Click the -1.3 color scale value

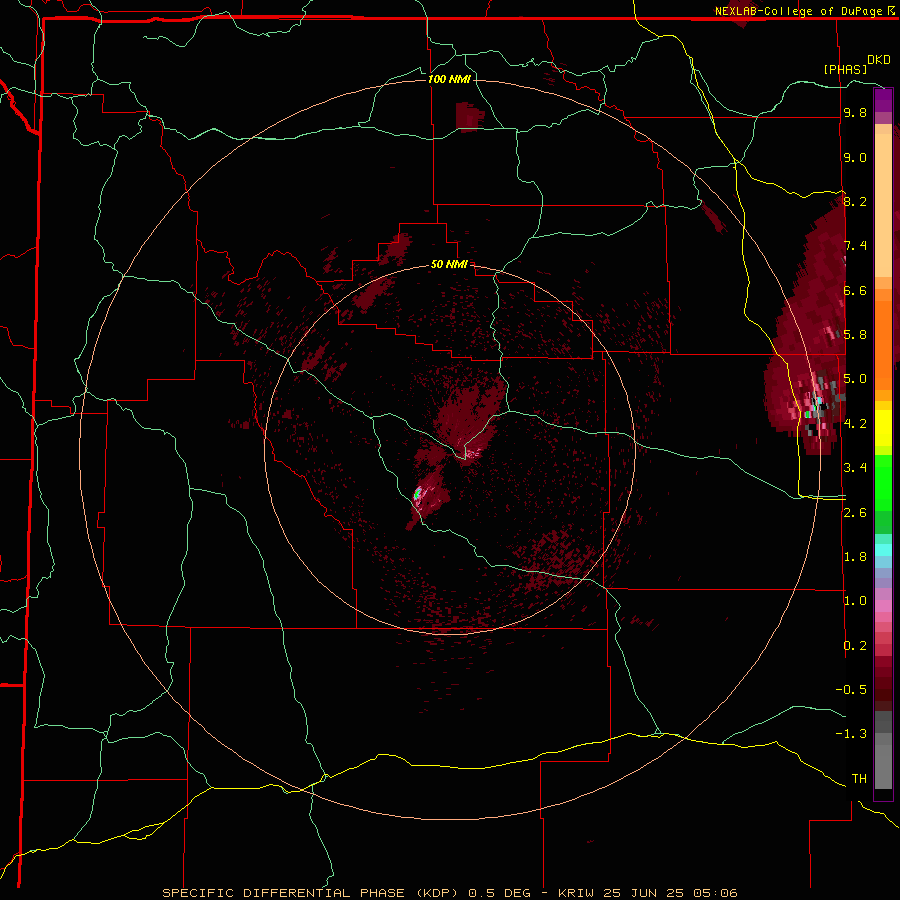coord(851,734)
